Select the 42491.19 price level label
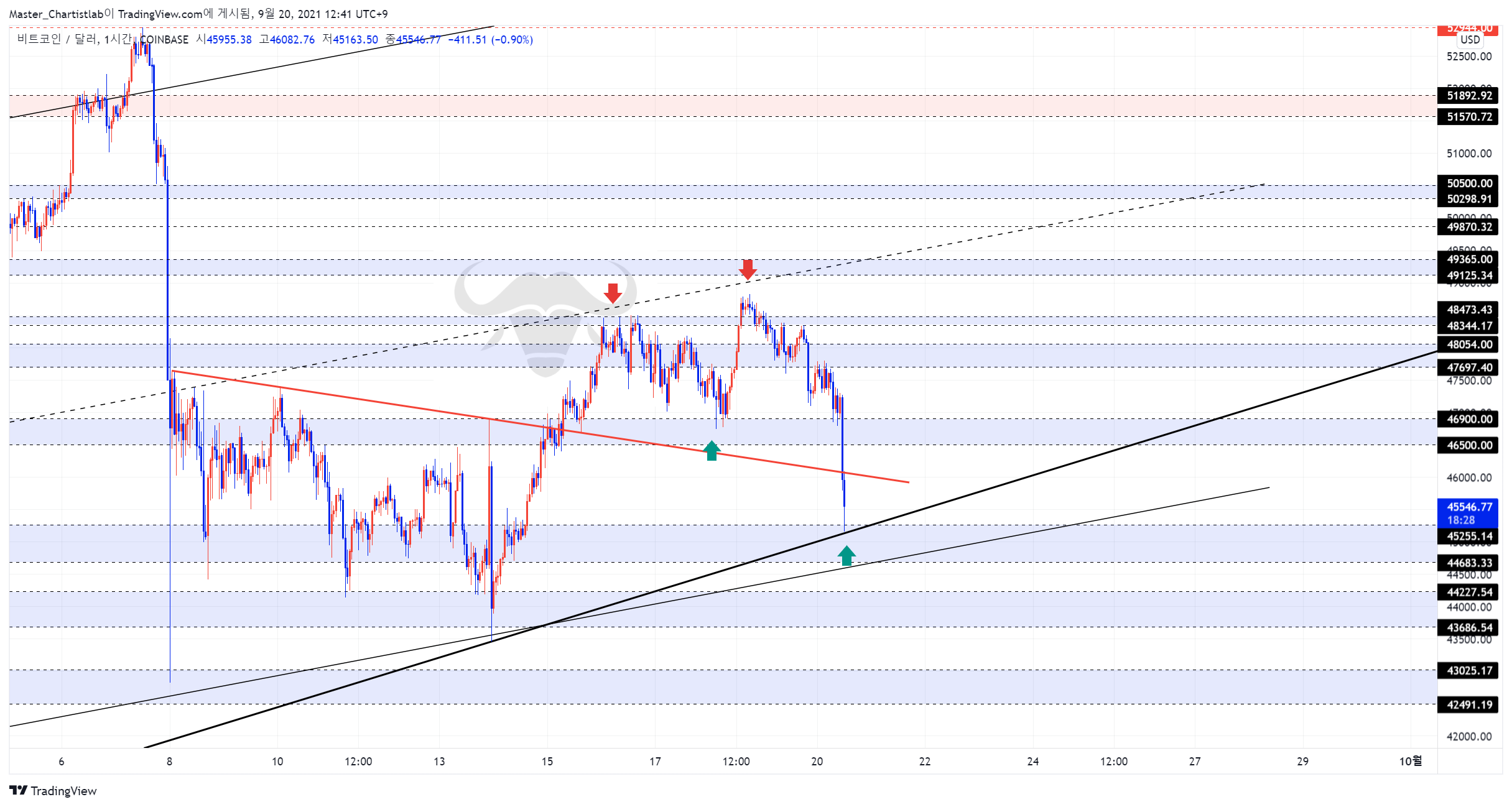The width and height of the screenshot is (1512, 807). click(1468, 704)
